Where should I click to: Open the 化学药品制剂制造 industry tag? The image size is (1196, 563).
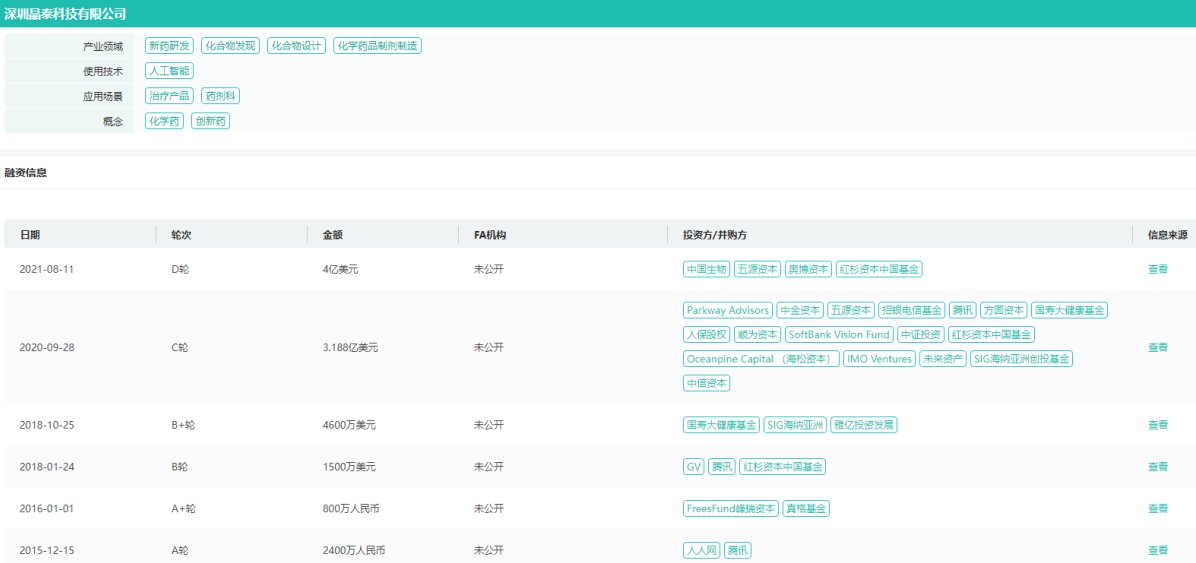point(377,46)
